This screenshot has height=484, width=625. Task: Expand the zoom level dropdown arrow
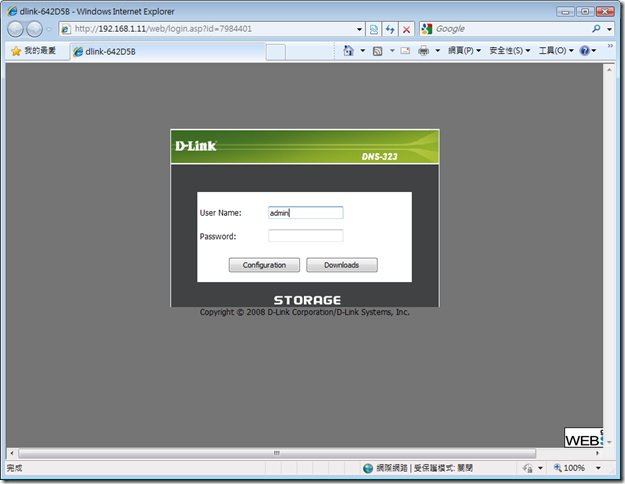point(598,468)
